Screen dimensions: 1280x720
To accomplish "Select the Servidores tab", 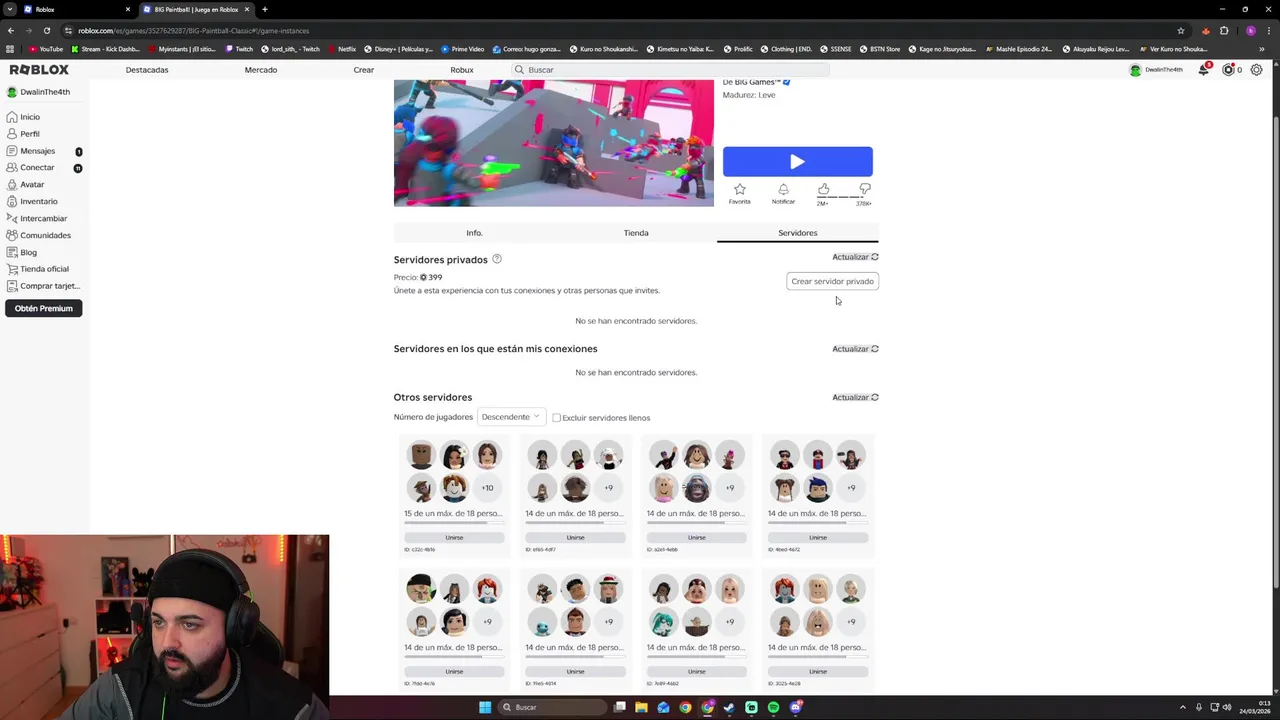I will pyautogui.click(x=798, y=233).
